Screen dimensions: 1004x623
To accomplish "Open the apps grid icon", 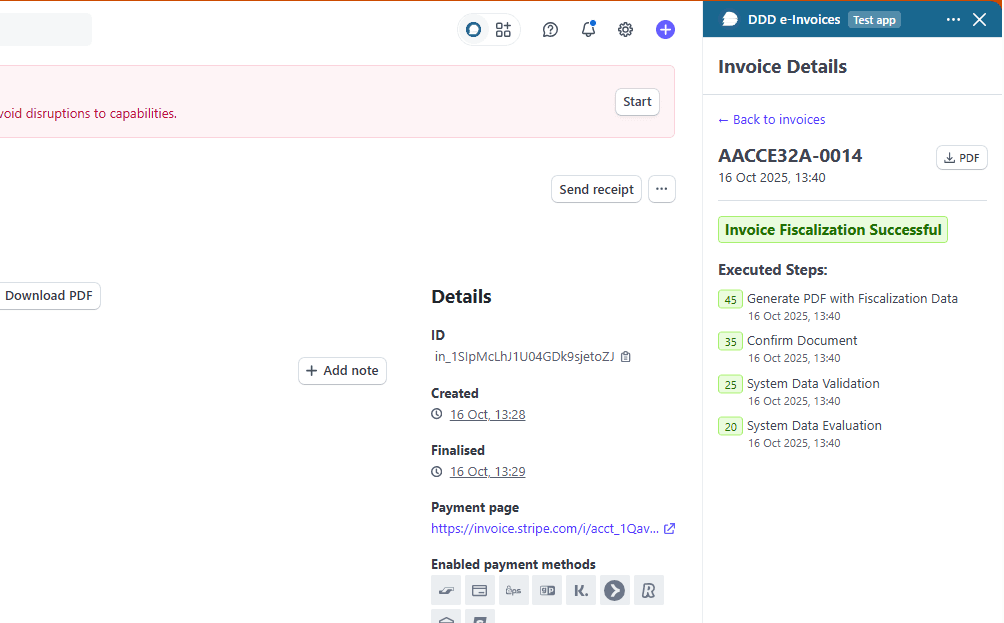I will (x=503, y=29).
